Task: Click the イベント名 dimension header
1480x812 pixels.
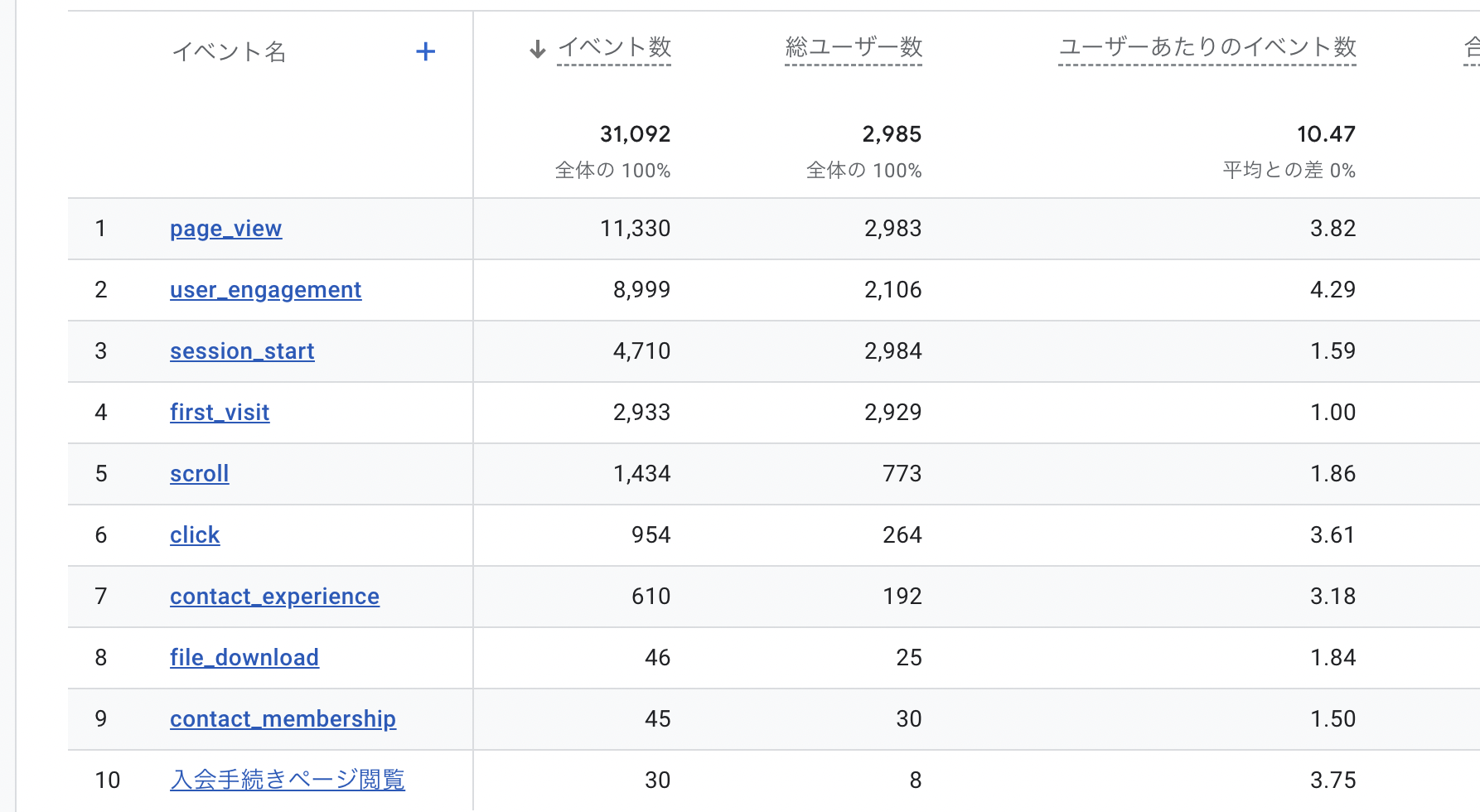Action: tap(229, 52)
